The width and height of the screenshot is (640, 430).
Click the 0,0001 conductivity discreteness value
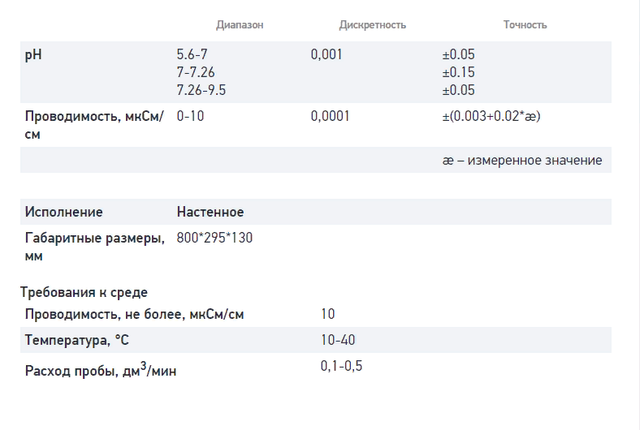point(330,116)
